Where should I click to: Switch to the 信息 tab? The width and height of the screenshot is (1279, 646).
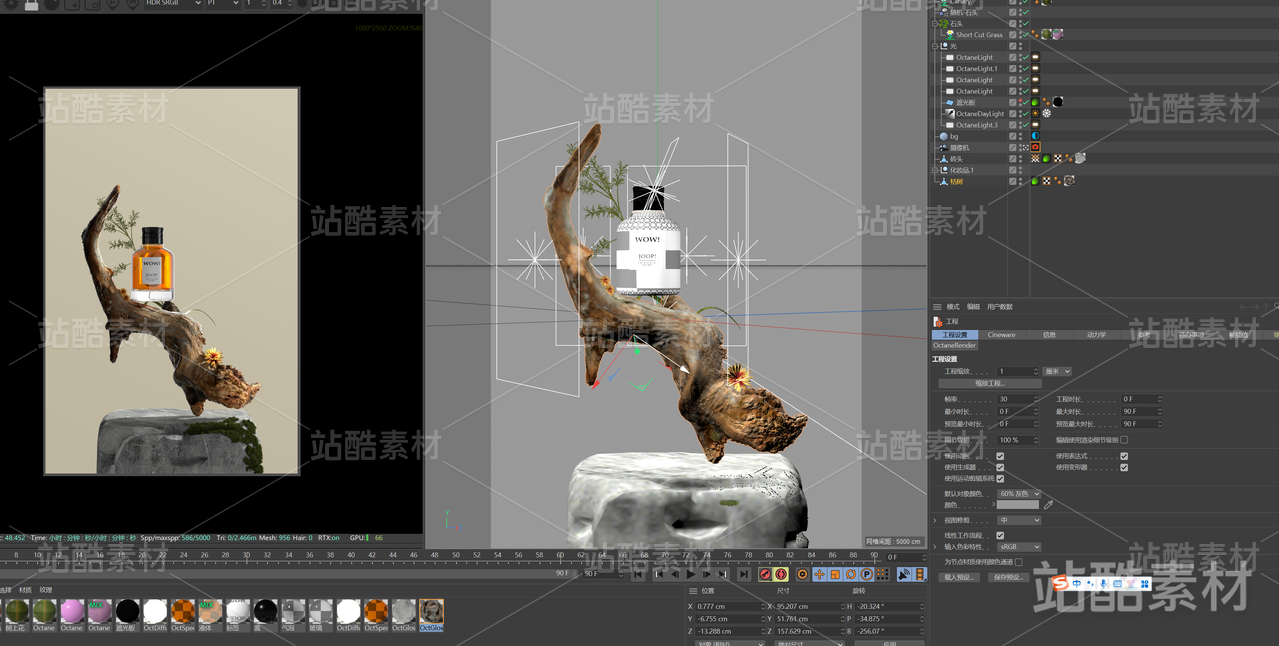pos(1049,335)
